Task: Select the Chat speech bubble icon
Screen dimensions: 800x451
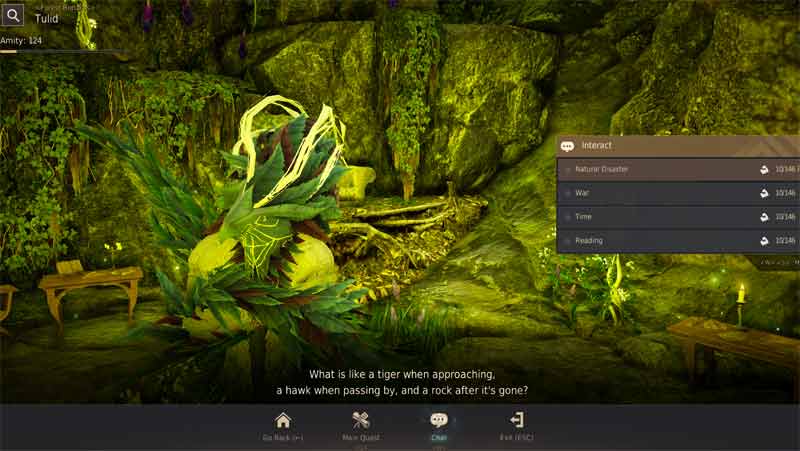Action: tap(439, 420)
